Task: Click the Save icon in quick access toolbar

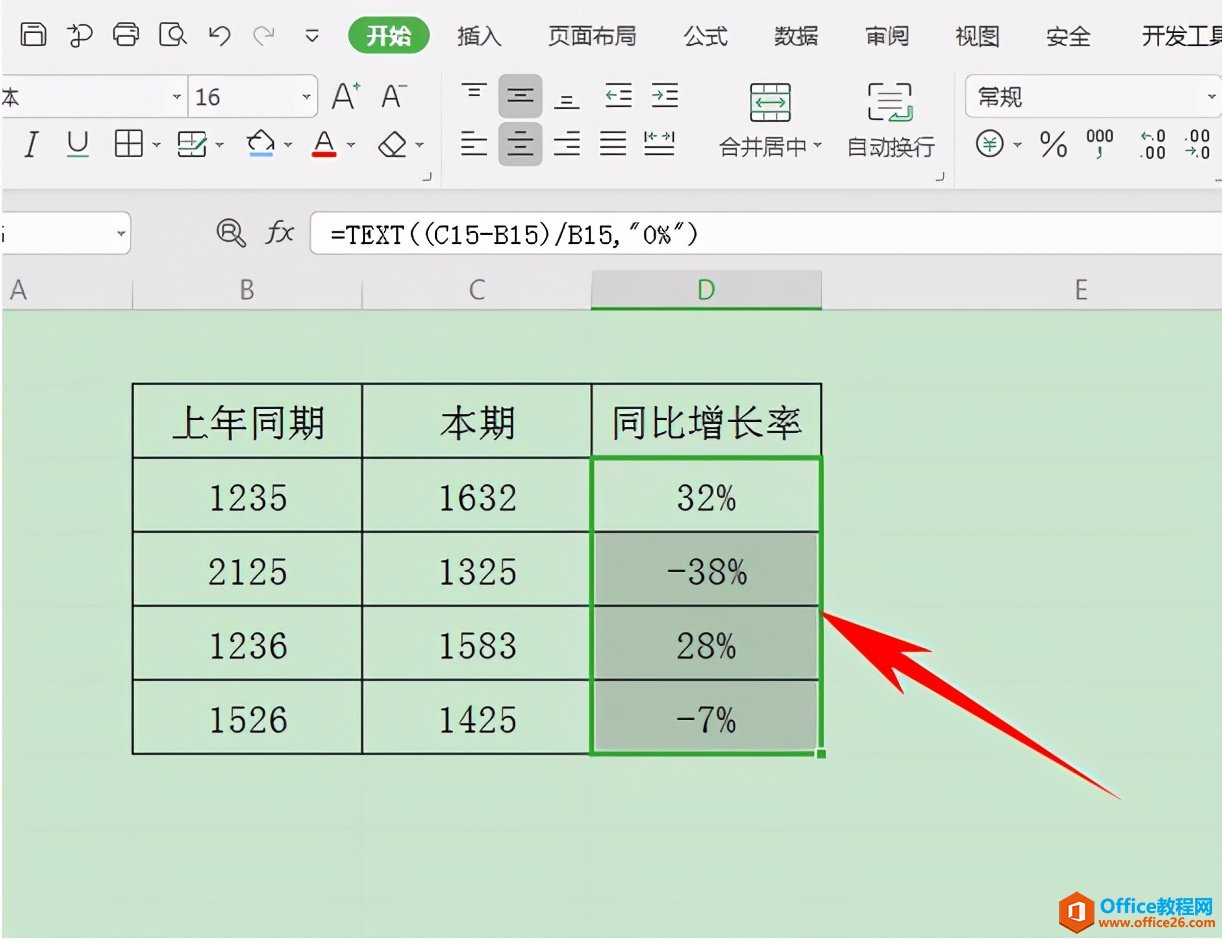Action: [x=33, y=35]
